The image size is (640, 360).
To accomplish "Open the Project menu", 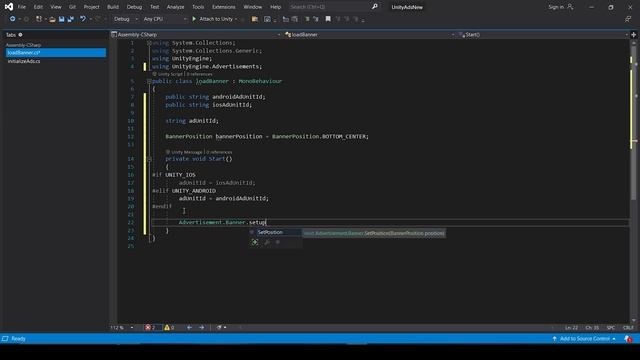I will point(91,7).
